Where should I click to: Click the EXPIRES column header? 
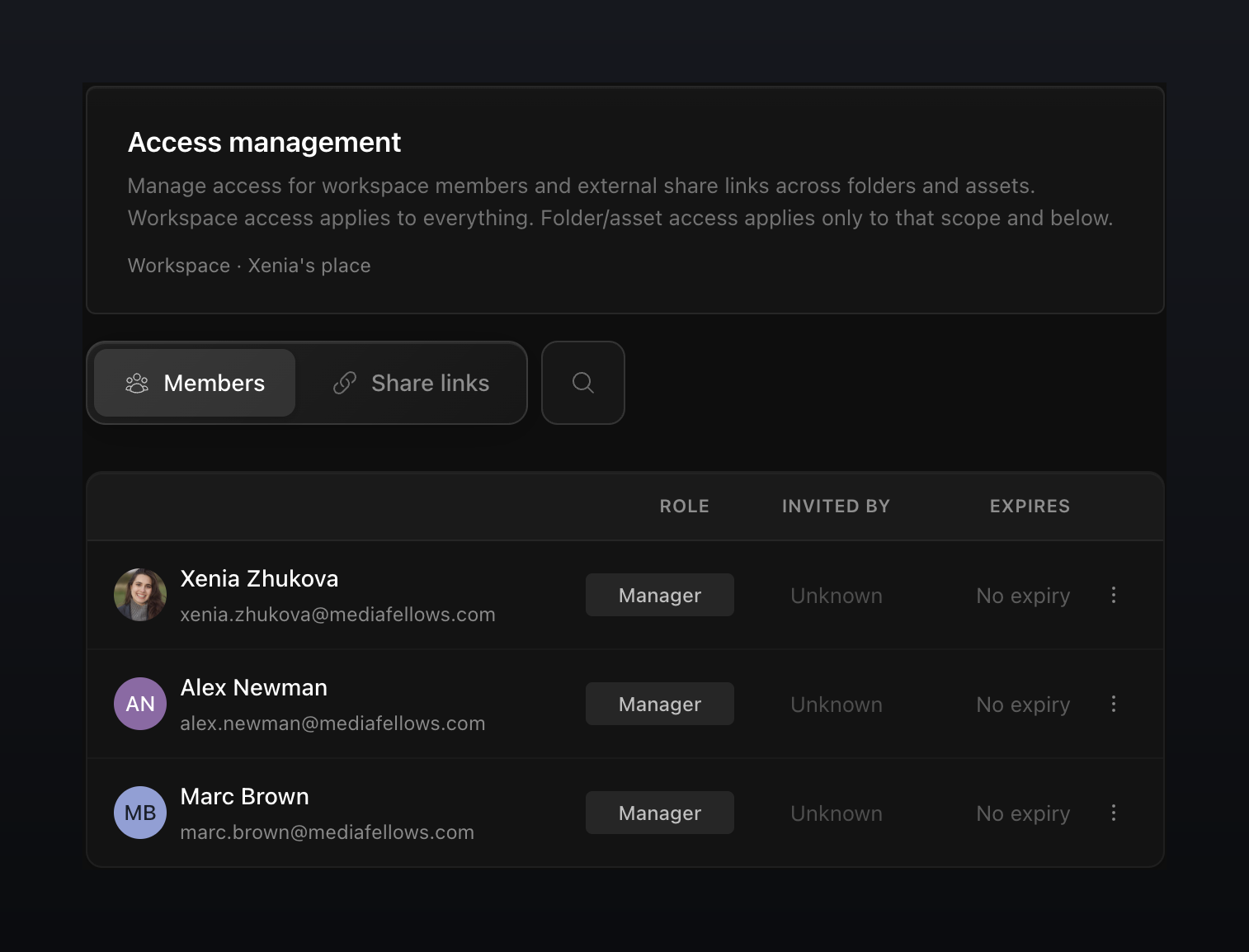click(x=1030, y=506)
